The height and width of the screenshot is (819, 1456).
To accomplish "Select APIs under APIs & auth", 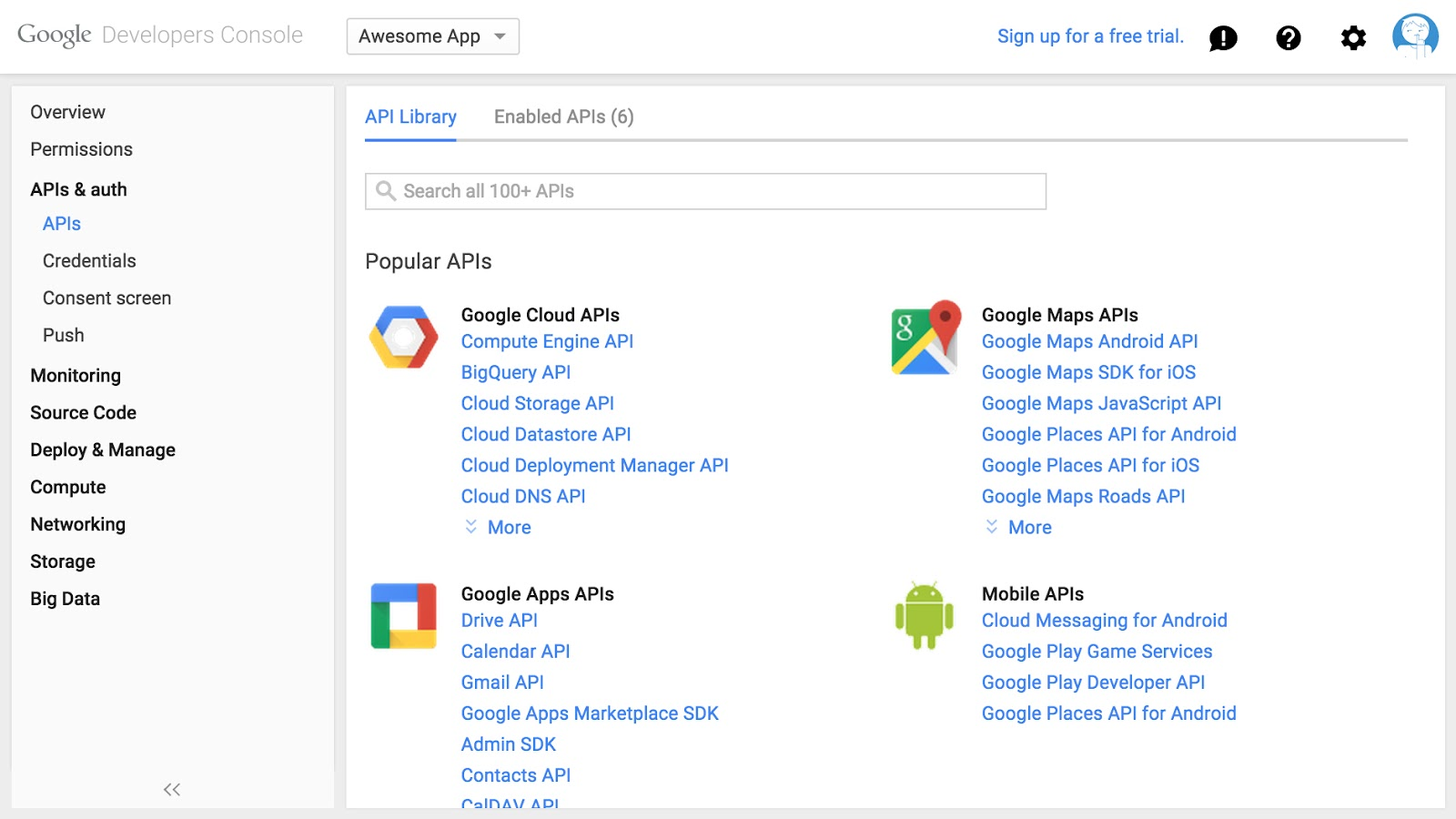I will [62, 224].
